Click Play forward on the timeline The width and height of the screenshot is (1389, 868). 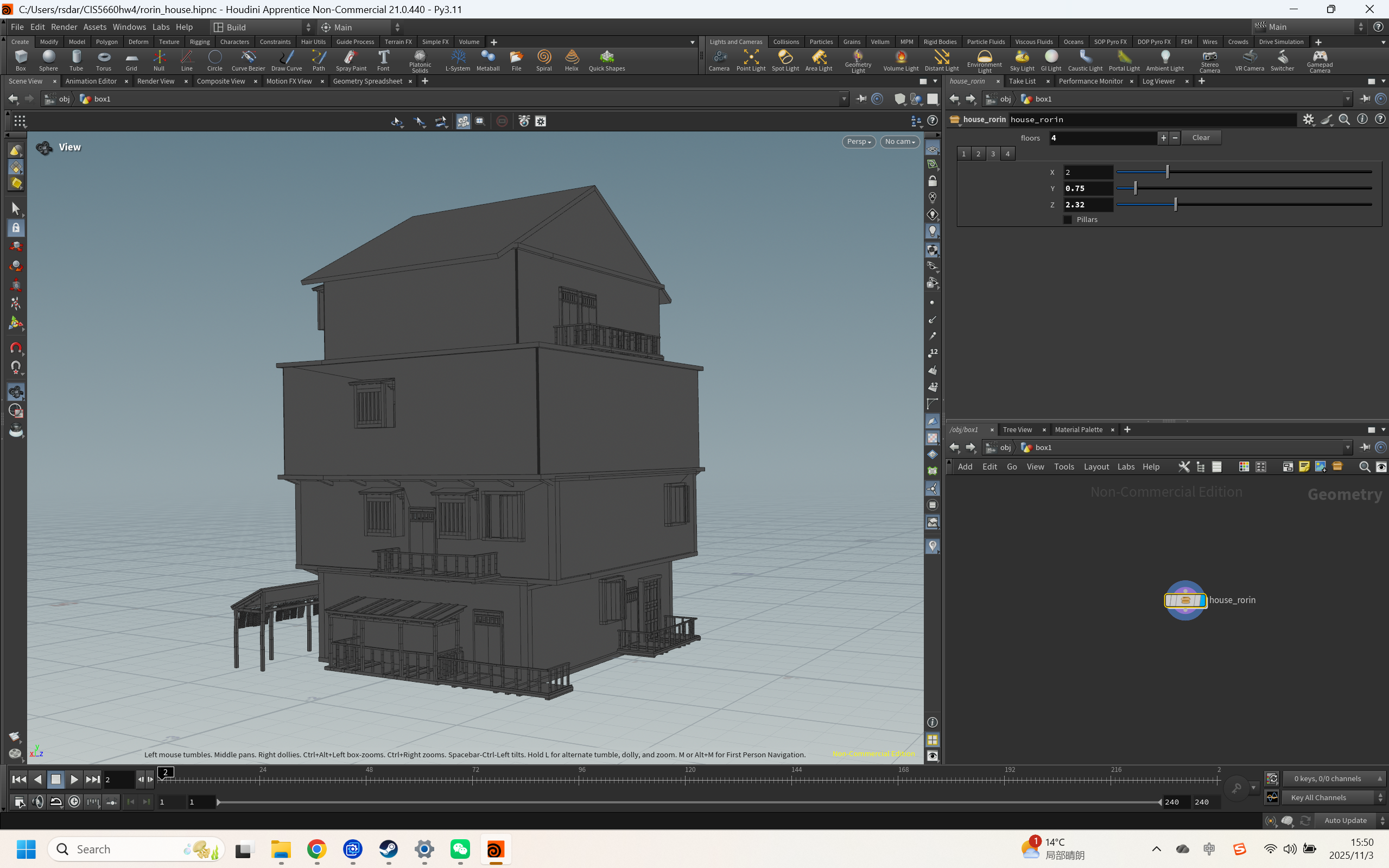coord(74,779)
